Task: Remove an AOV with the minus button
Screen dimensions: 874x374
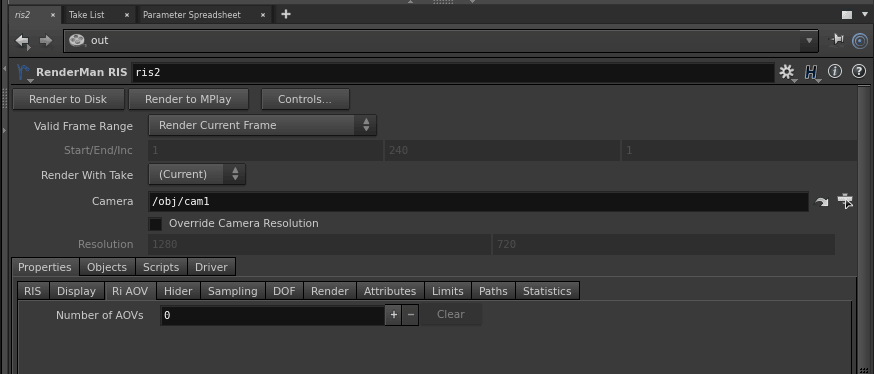Action: (411, 315)
